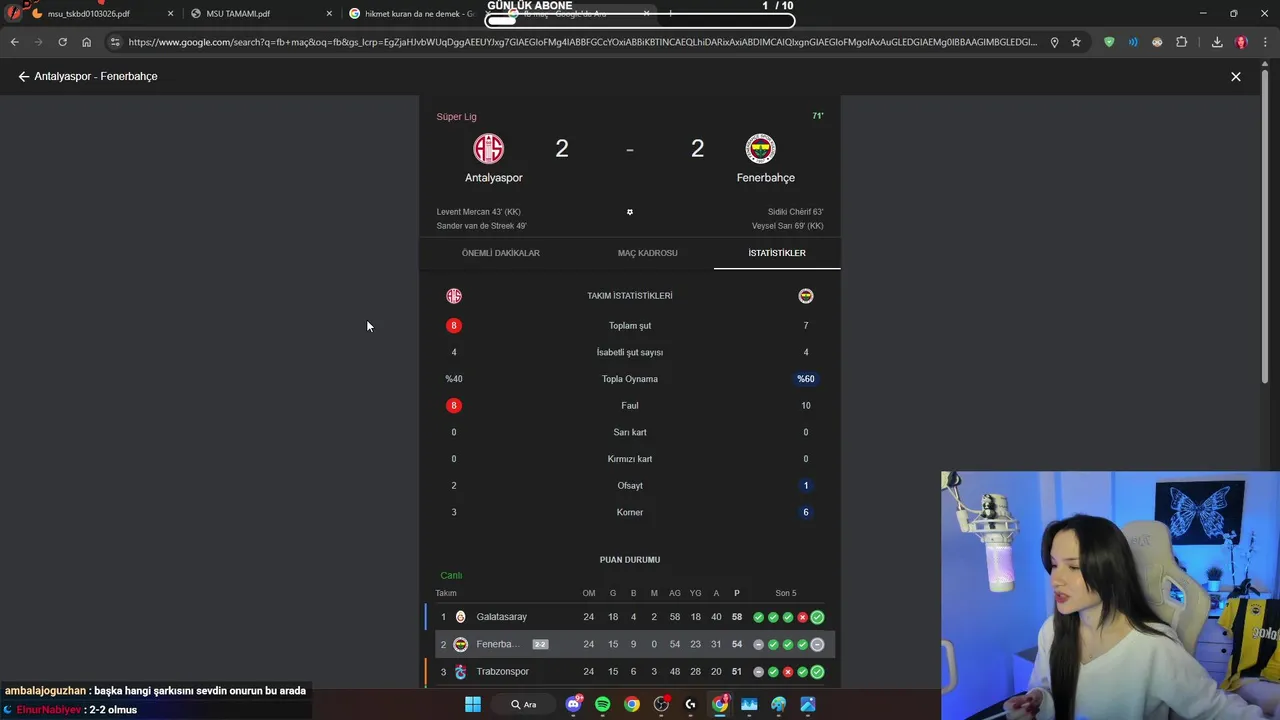Switch to the ÖNEMLİ DAKİKALAR tab

click(501, 253)
